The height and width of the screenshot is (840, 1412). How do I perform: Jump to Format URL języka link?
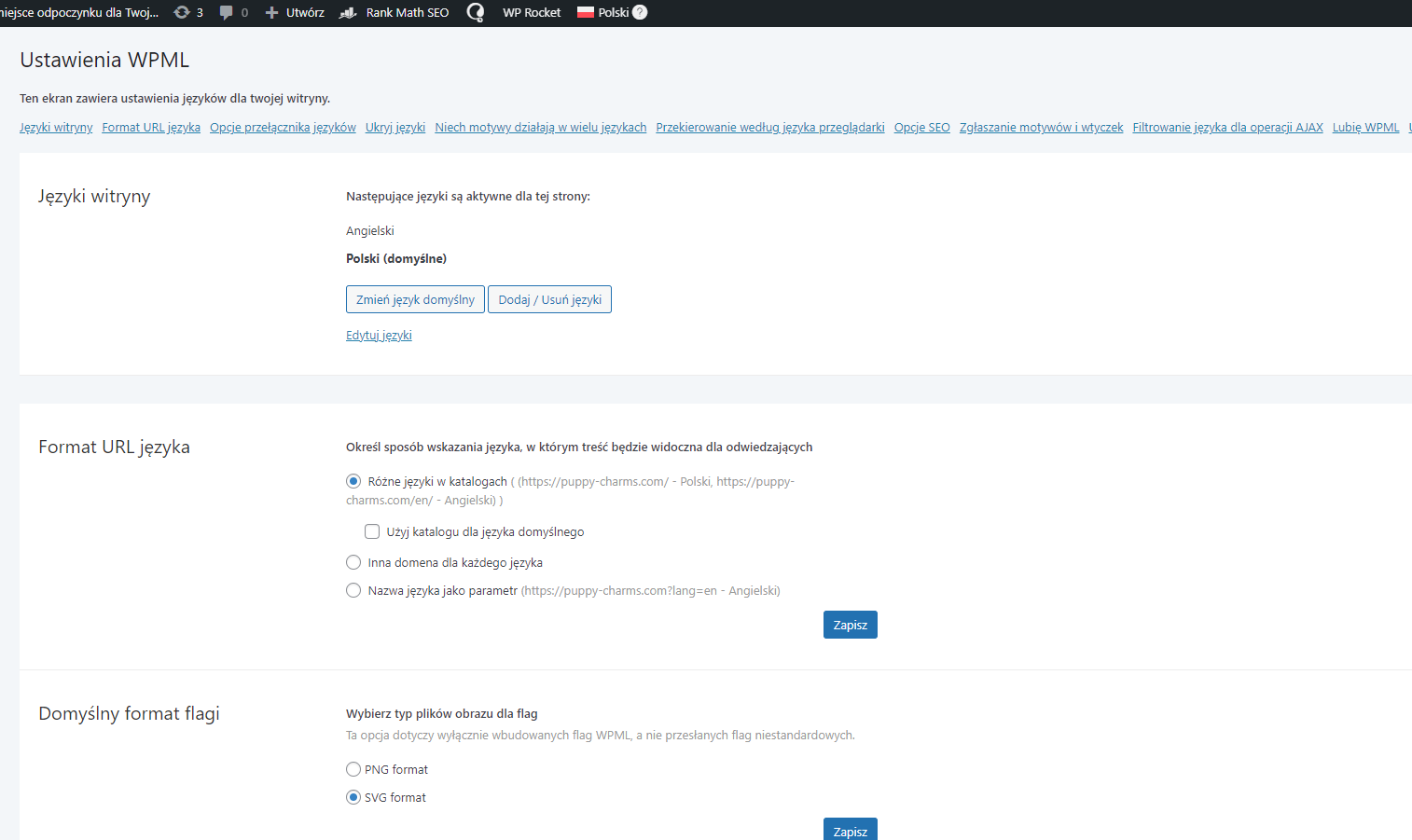click(x=151, y=128)
